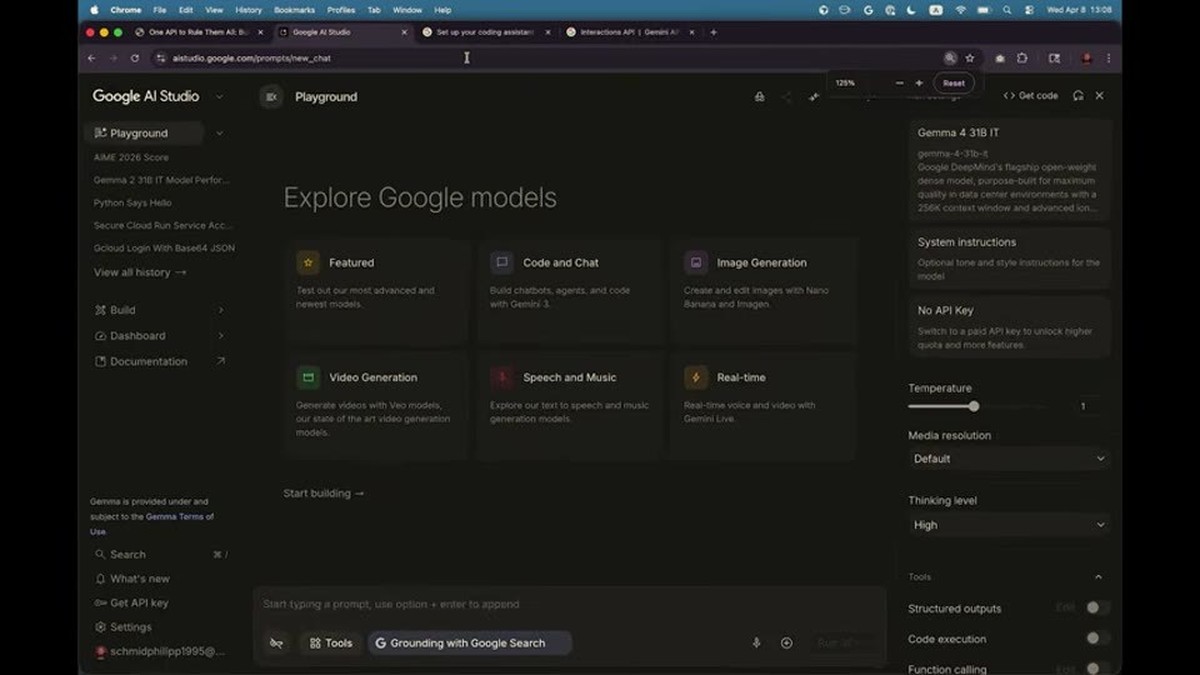
Task: Toggle Code execution switch
Action: point(1097,638)
